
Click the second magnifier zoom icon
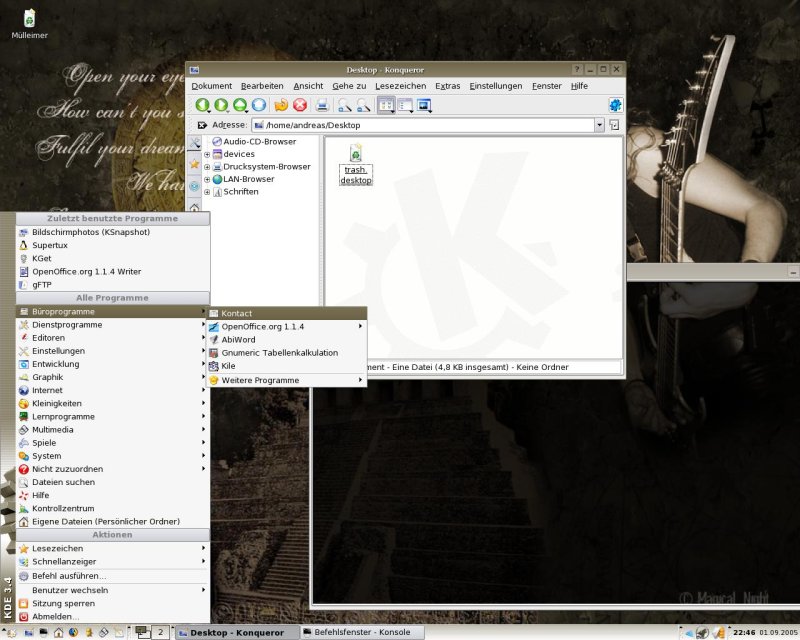coord(363,105)
